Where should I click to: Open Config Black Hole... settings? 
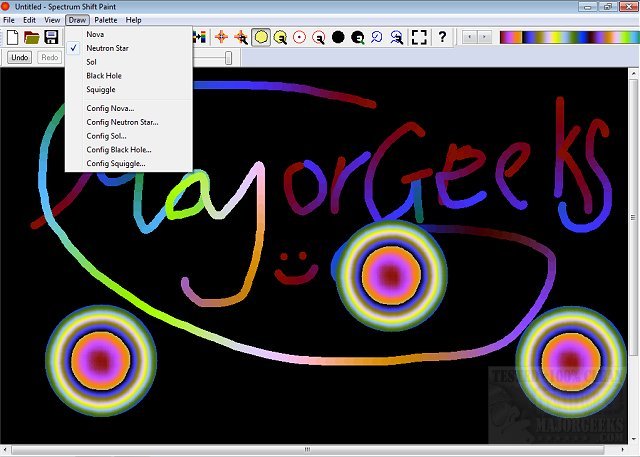pos(118,149)
